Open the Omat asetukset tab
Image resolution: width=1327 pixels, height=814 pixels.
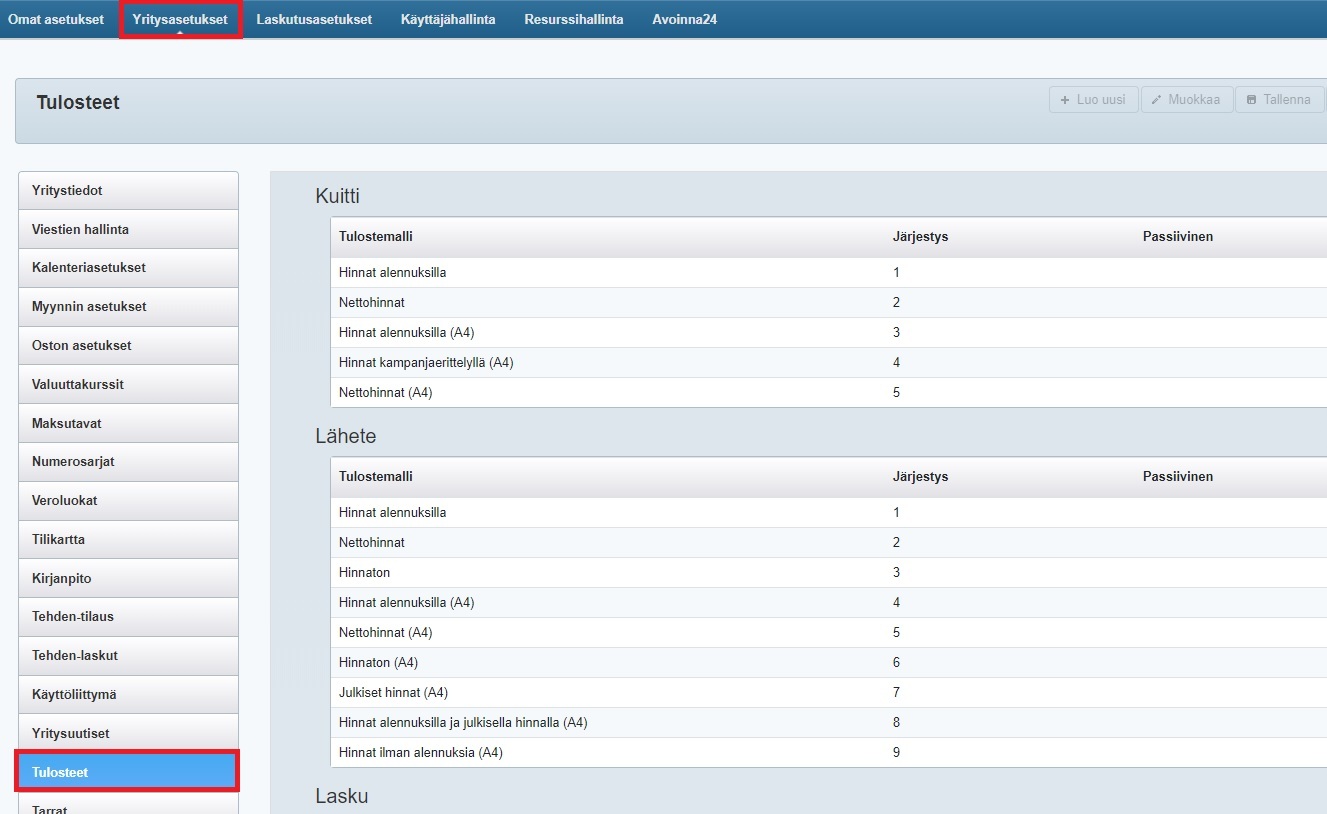point(56,19)
